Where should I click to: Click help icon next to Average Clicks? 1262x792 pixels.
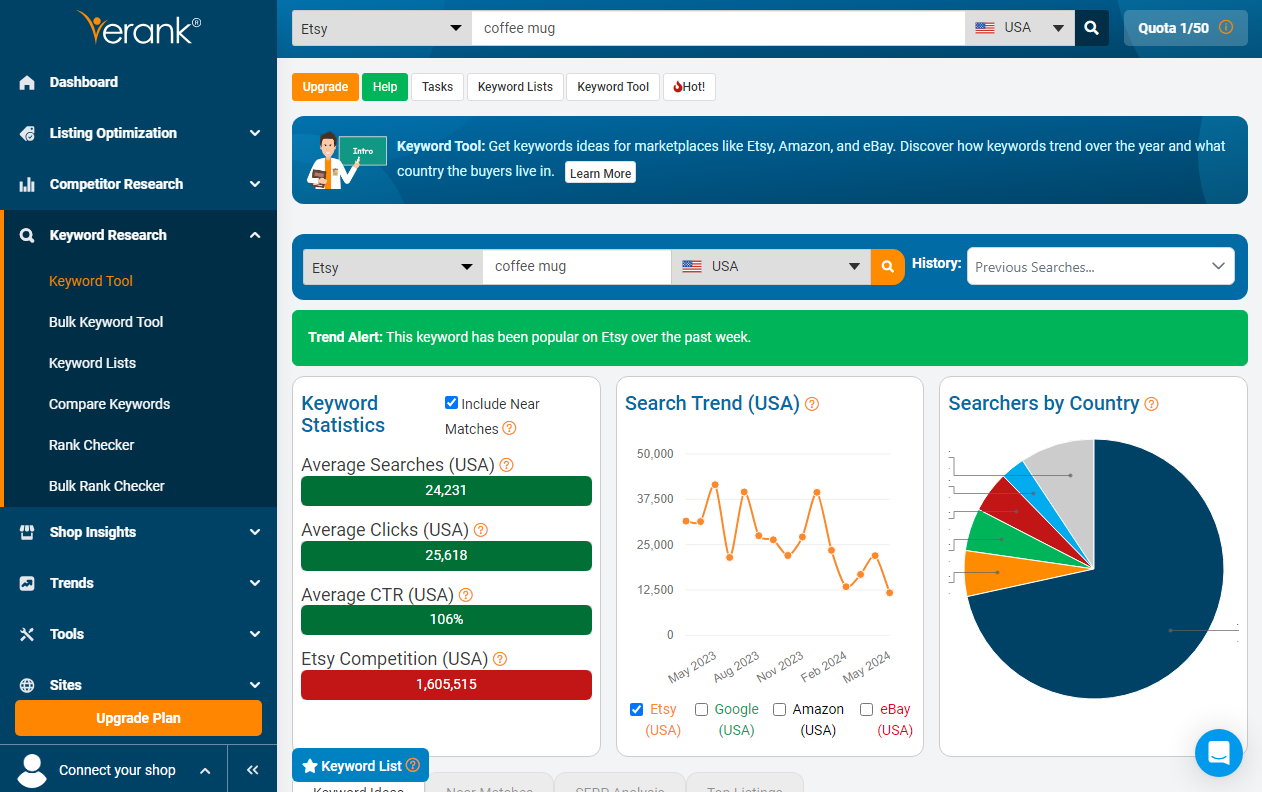pyautogui.click(x=481, y=530)
